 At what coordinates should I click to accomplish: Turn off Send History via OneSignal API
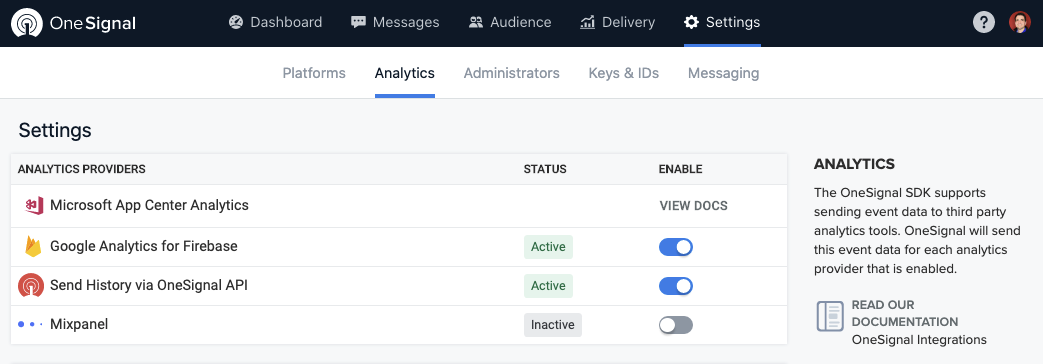675,286
